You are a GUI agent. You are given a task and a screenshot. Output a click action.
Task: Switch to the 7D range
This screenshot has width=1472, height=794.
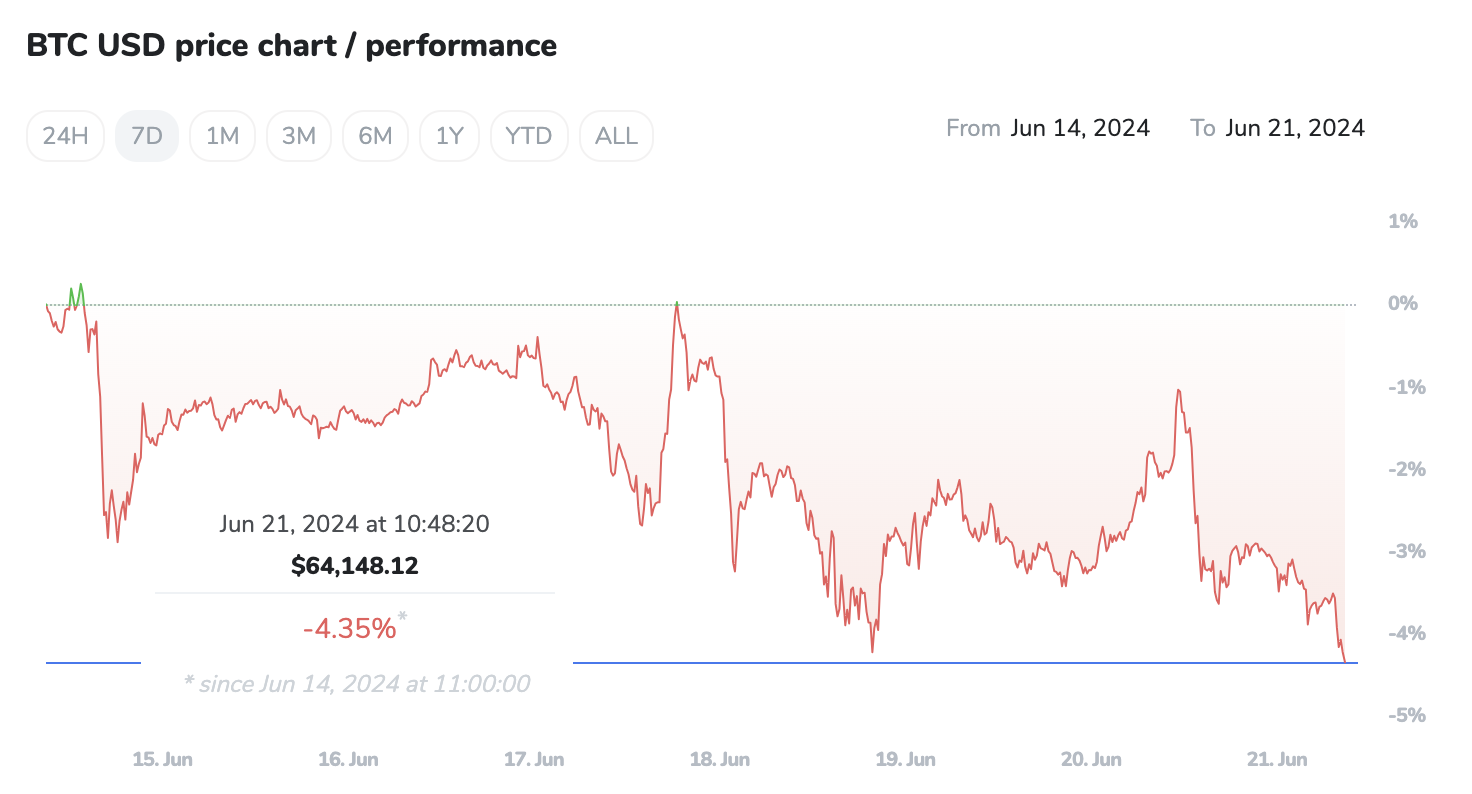pyautogui.click(x=147, y=136)
